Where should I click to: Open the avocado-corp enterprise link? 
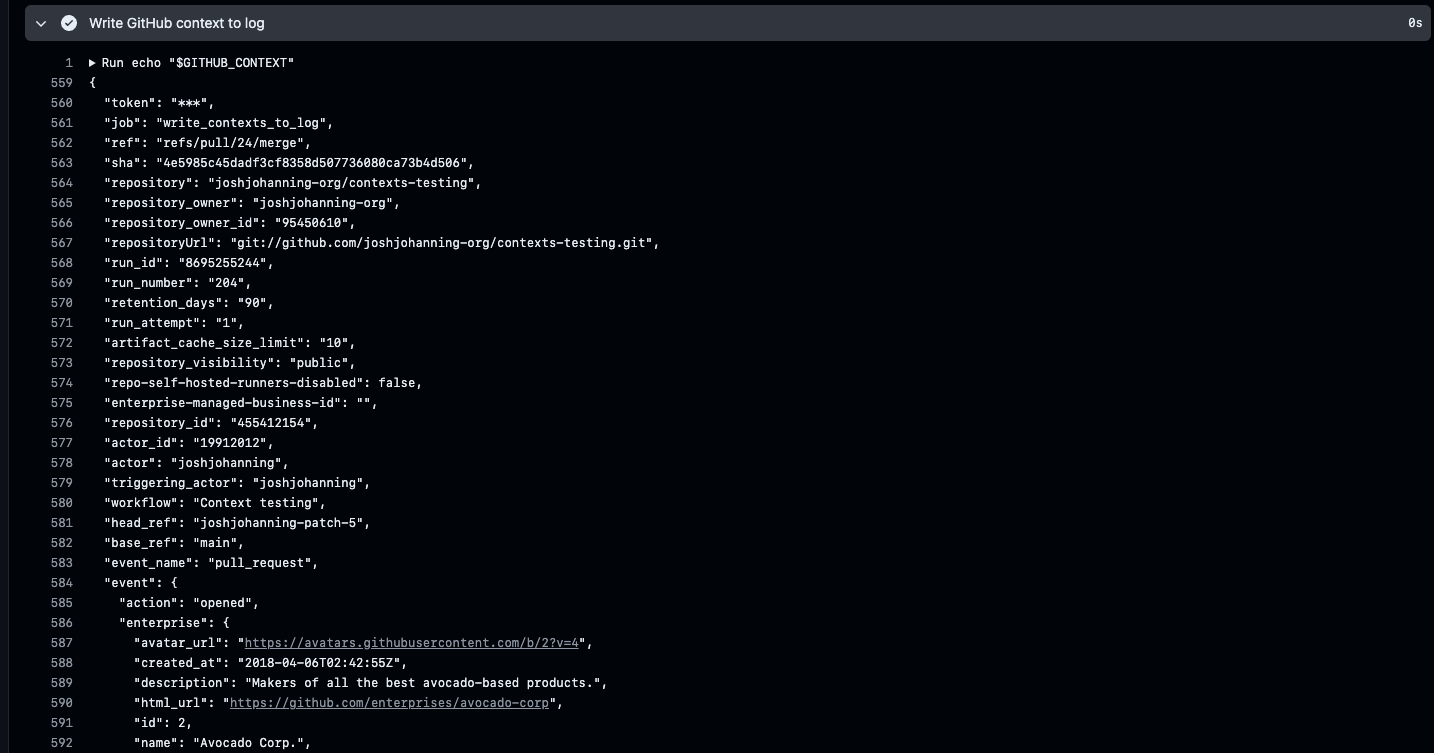pyautogui.click(x=389, y=703)
